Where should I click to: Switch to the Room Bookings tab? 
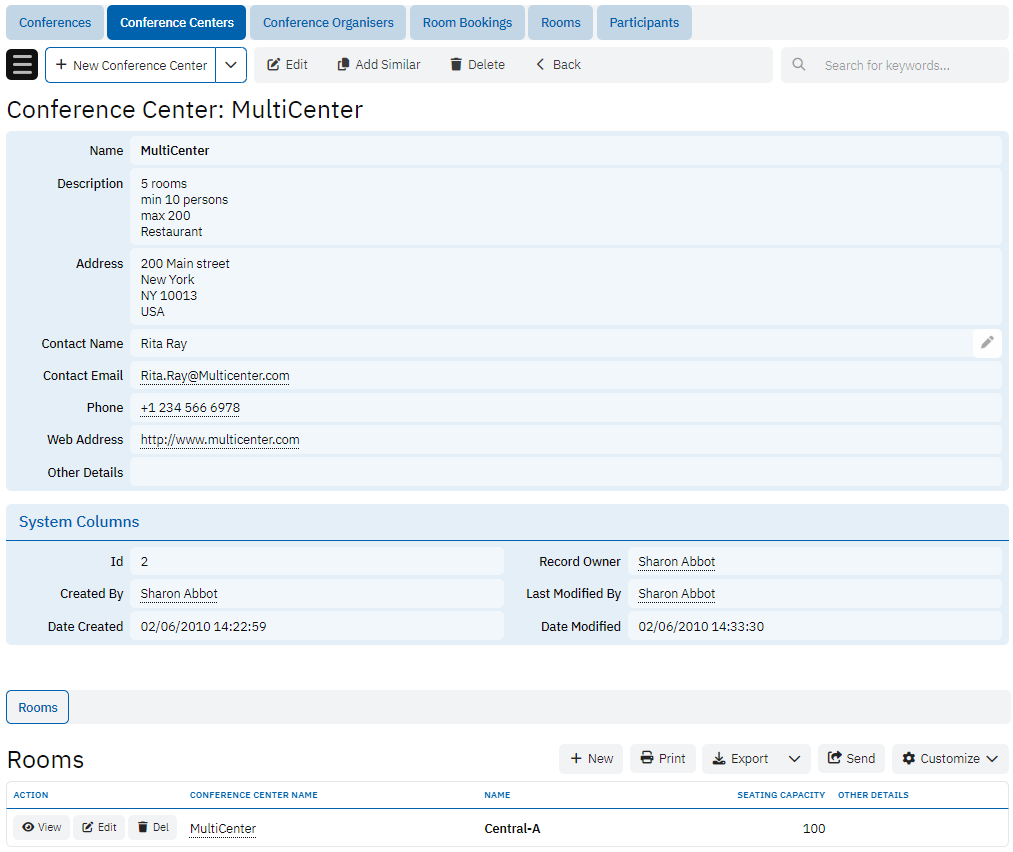pyautogui.click(x=467, y=22)
